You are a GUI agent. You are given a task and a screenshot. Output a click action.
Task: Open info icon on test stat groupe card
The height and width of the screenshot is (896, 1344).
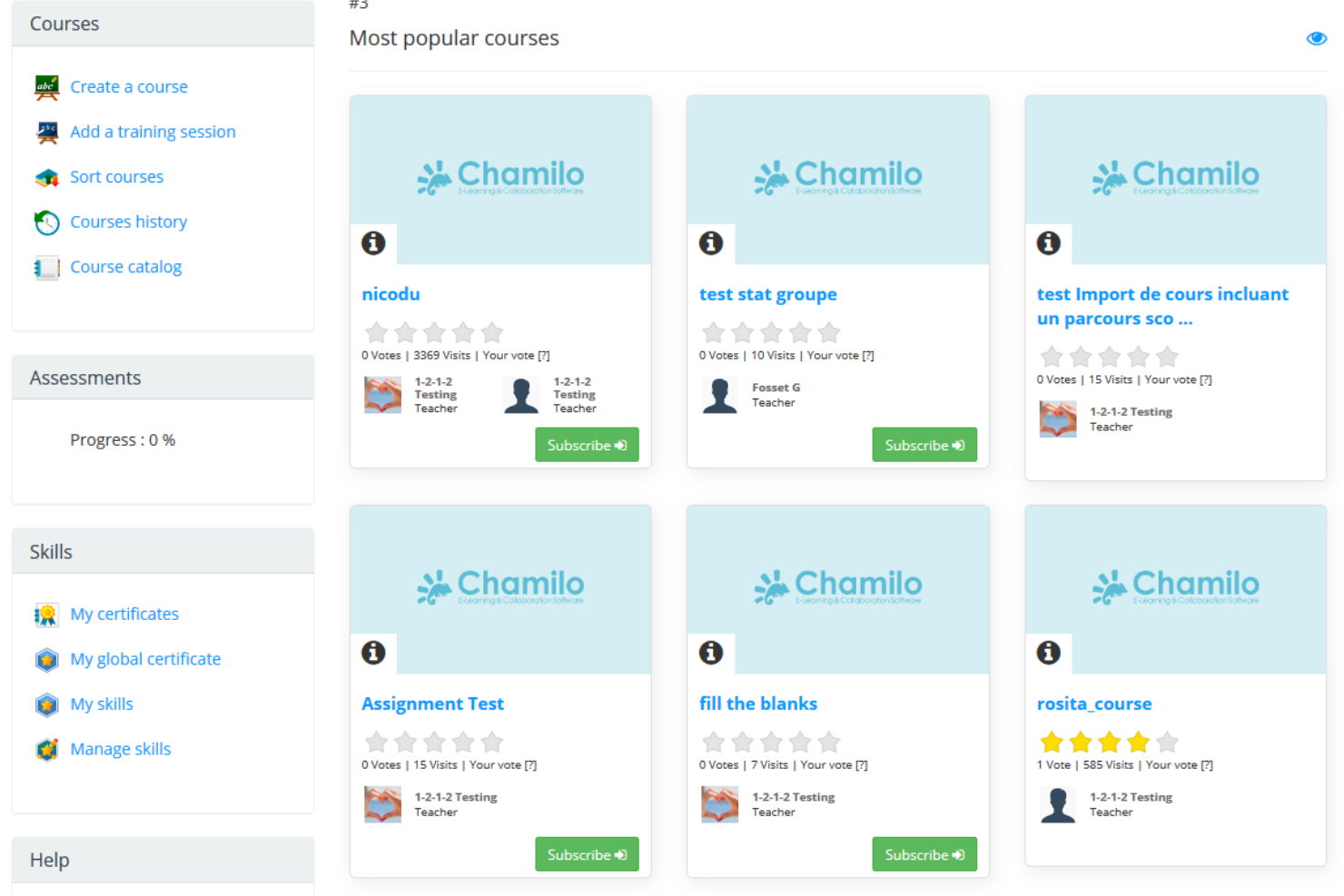(711, 243)
